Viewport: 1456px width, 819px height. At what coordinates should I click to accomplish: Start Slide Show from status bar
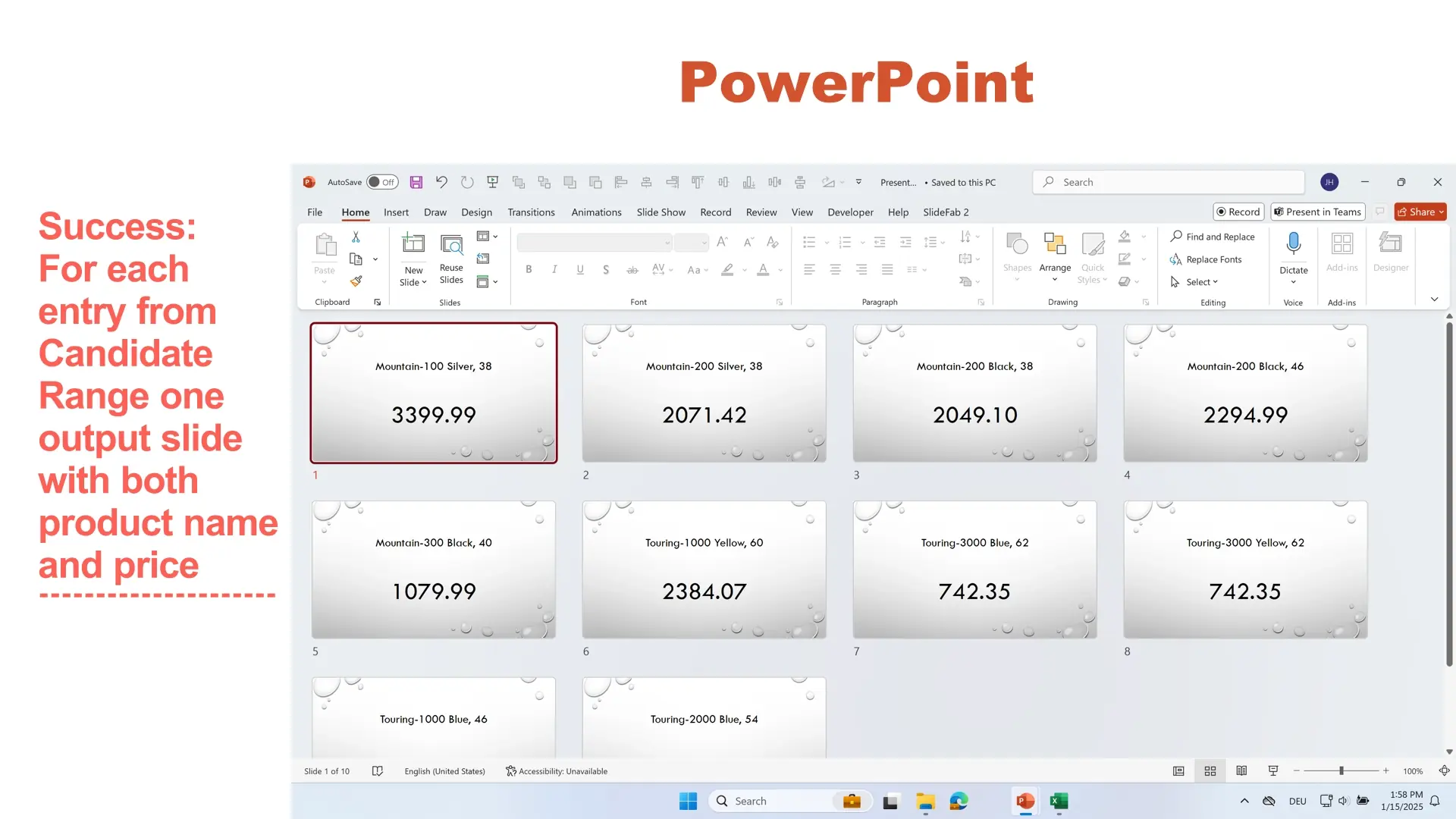[x=1273, y=771]
